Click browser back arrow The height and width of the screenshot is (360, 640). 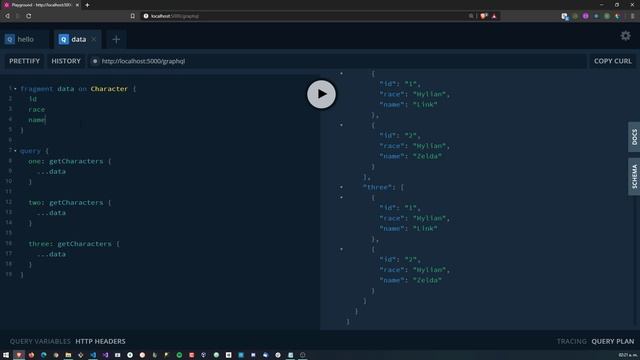point(7,16)
